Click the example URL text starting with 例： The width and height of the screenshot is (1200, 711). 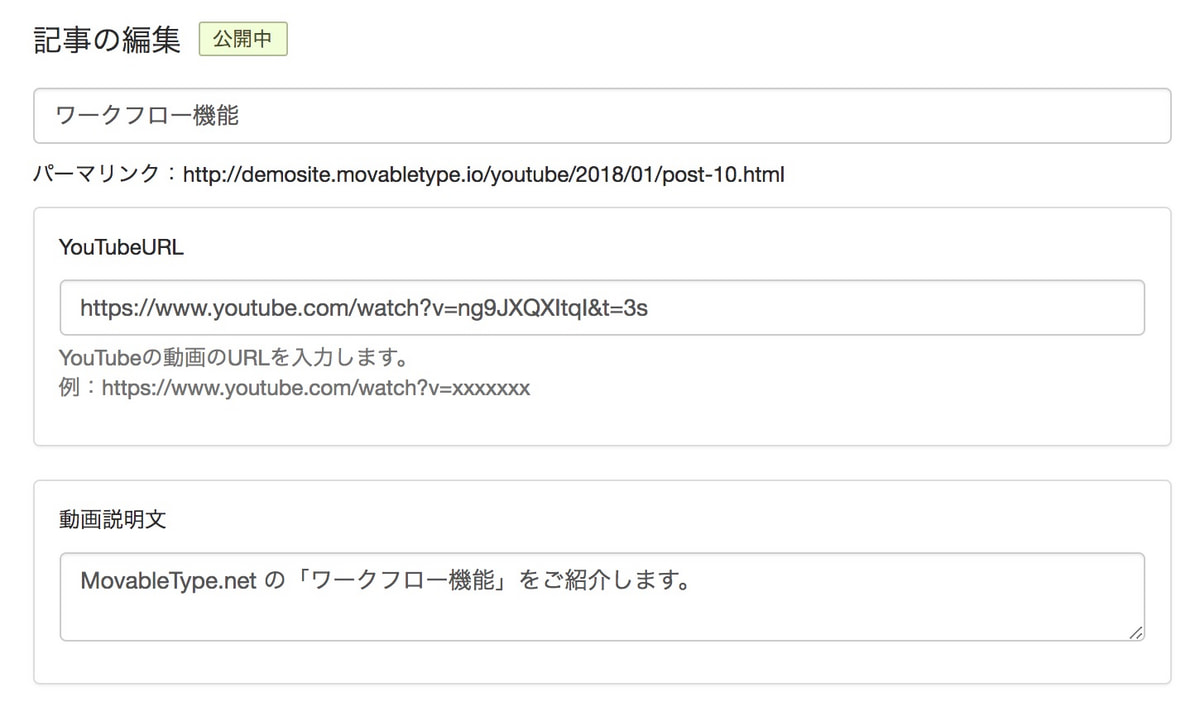pyautogui.click(x=295, y=388)
